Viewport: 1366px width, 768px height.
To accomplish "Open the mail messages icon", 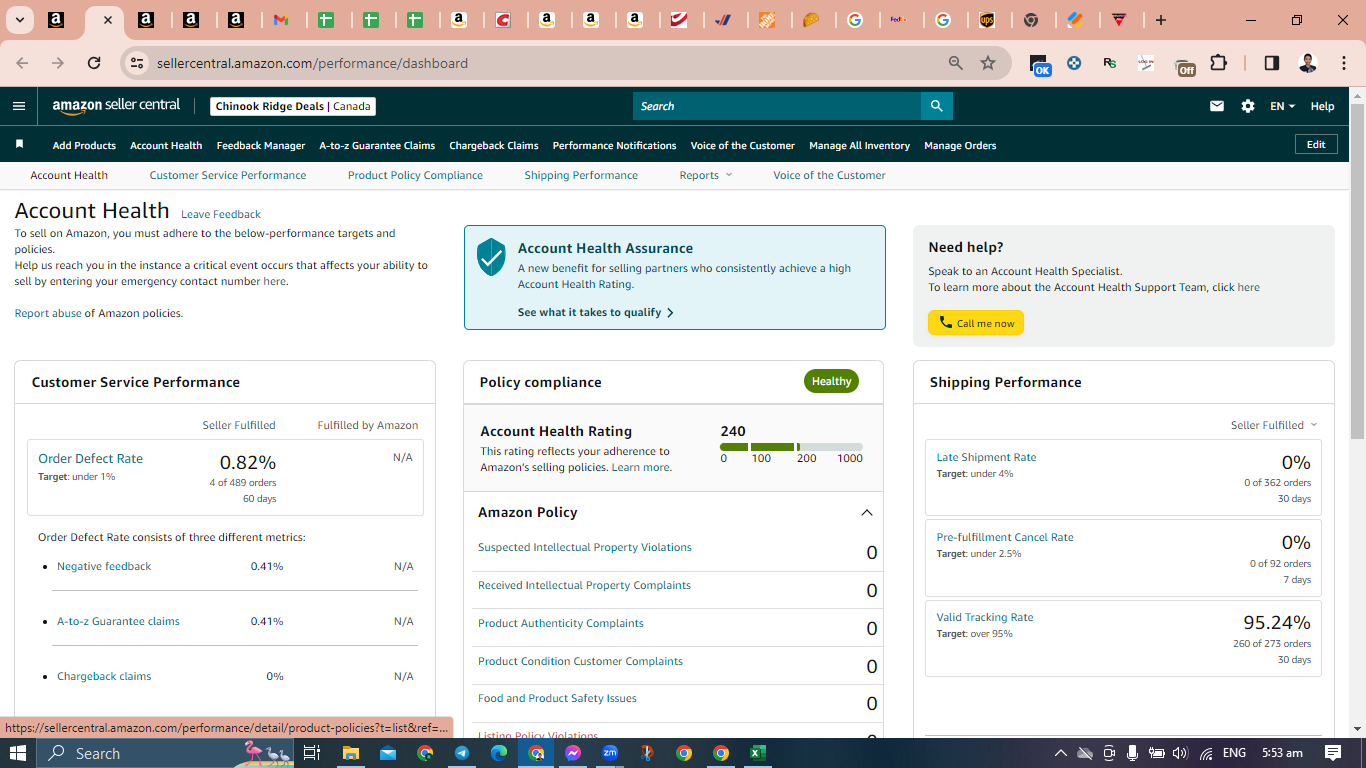I will 1217,106.
